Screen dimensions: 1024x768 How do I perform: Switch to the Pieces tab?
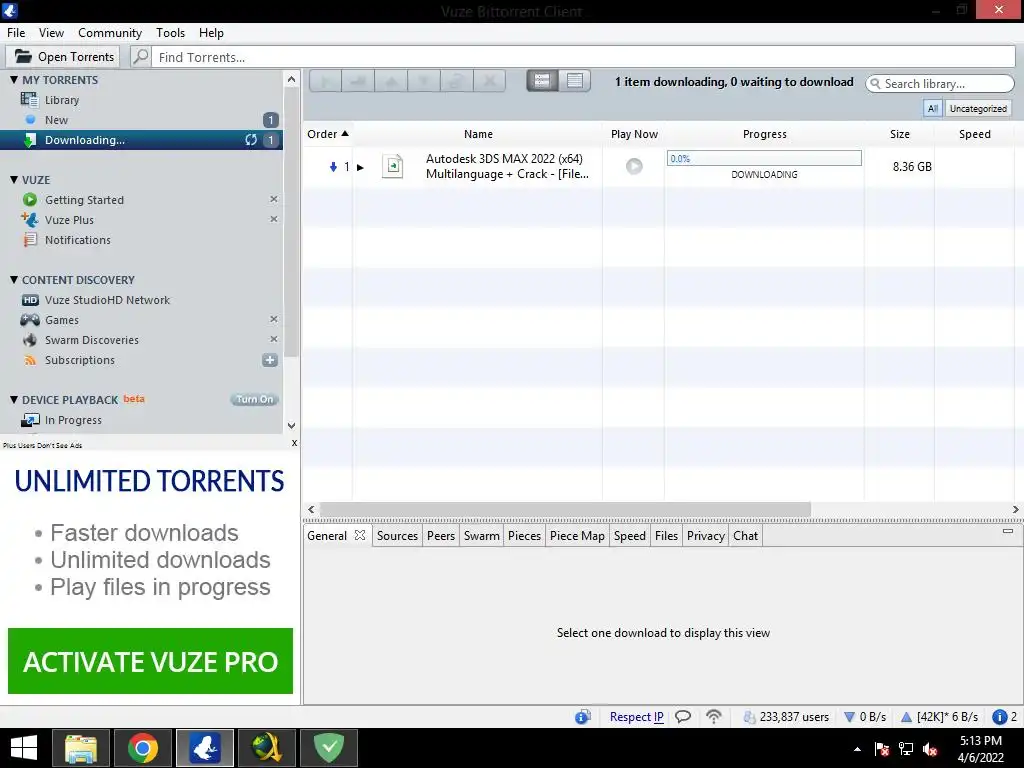tap(524, 536)
